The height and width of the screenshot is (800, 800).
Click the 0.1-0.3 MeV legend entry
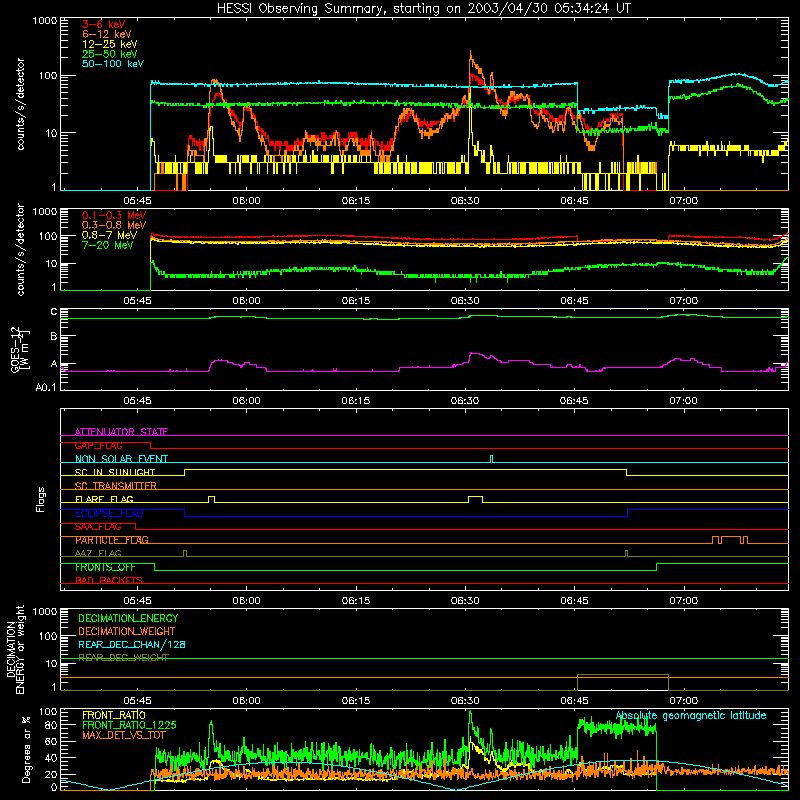(114, 215)
